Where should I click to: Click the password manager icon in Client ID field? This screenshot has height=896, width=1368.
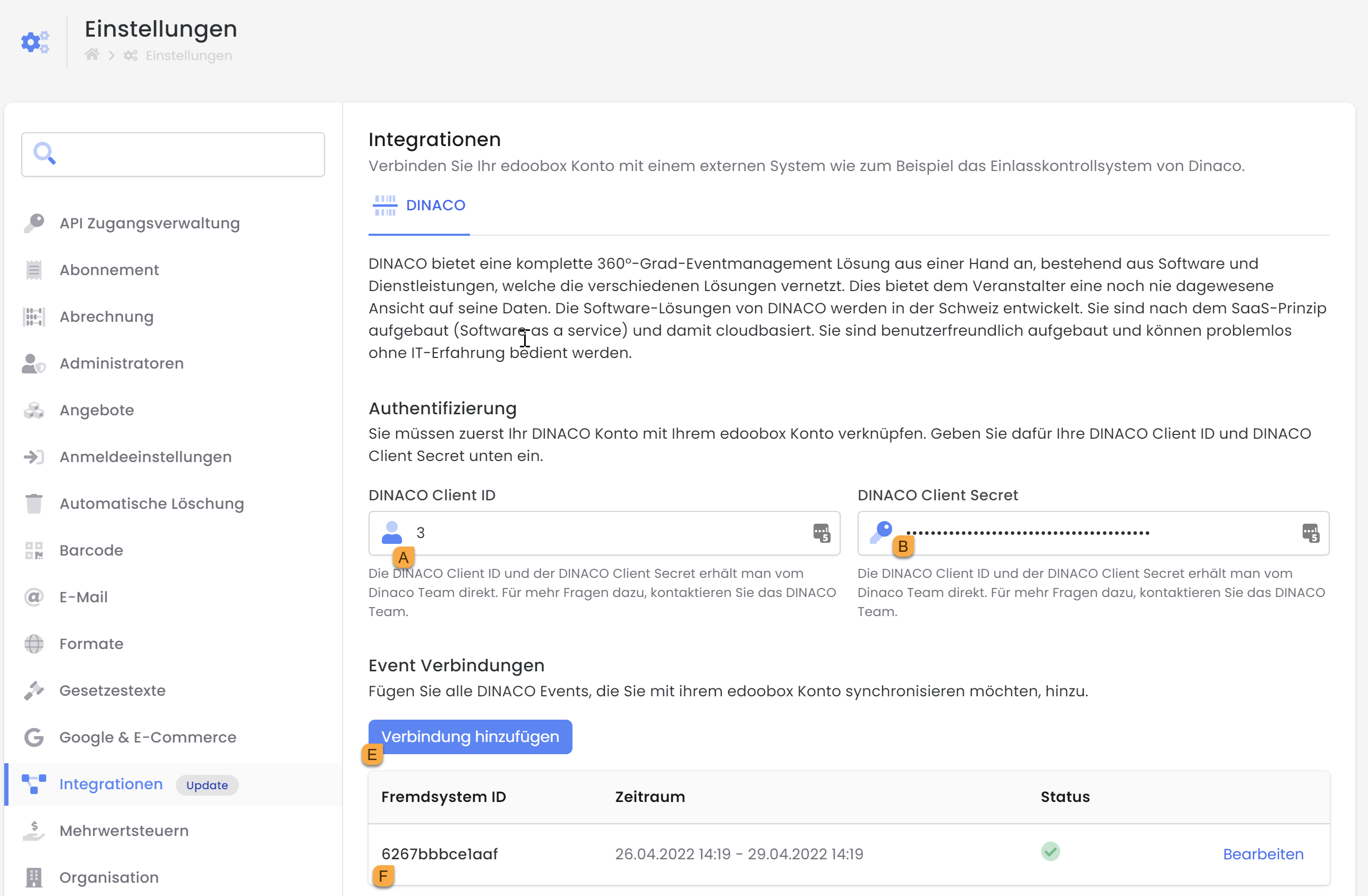[x=822, y=533]
